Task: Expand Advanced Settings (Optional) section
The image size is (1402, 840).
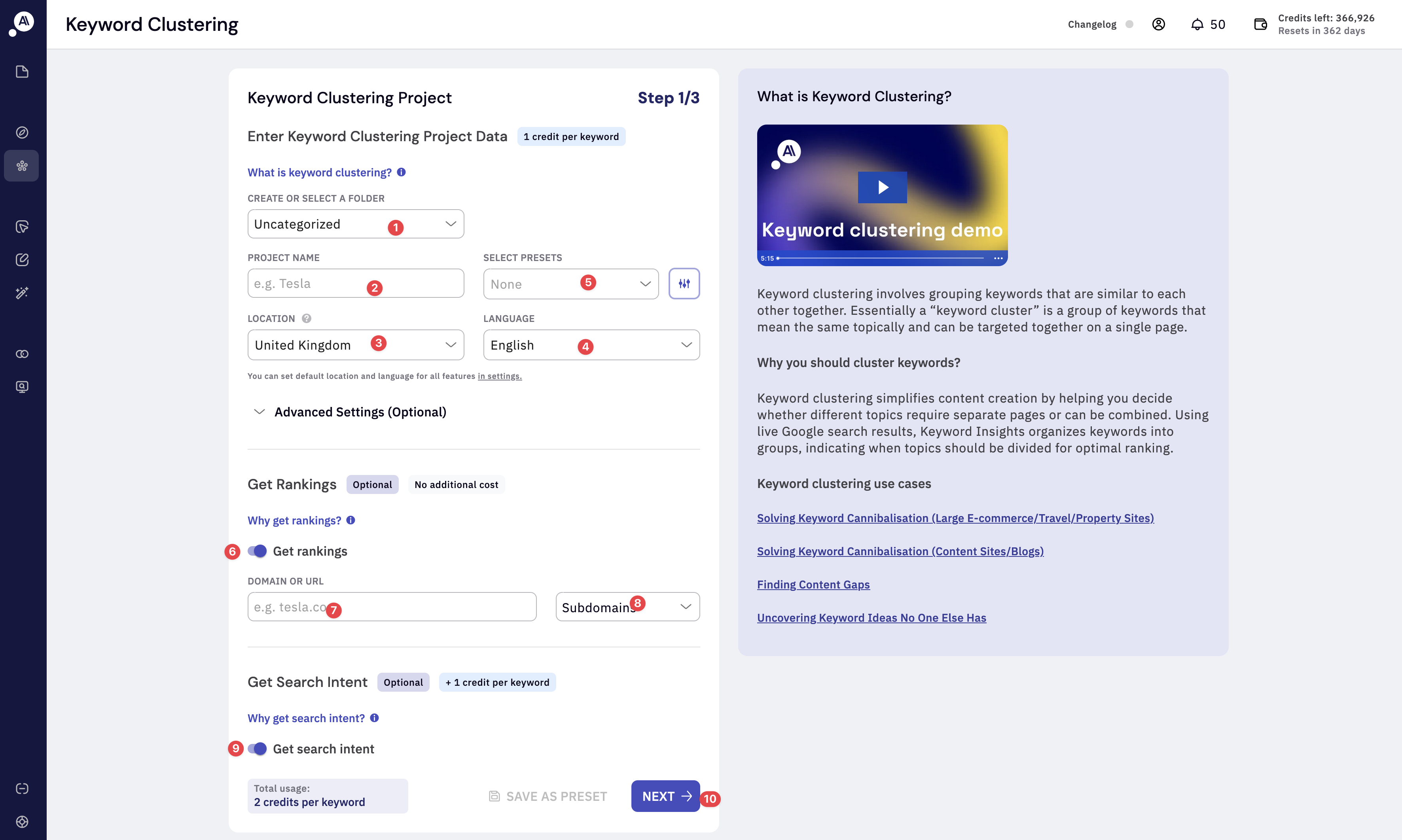Action: (x=360, y=412)
